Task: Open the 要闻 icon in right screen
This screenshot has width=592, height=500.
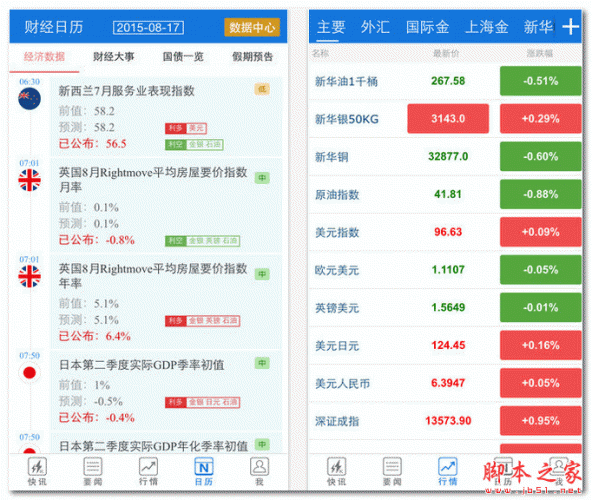Action: (392, 471)
